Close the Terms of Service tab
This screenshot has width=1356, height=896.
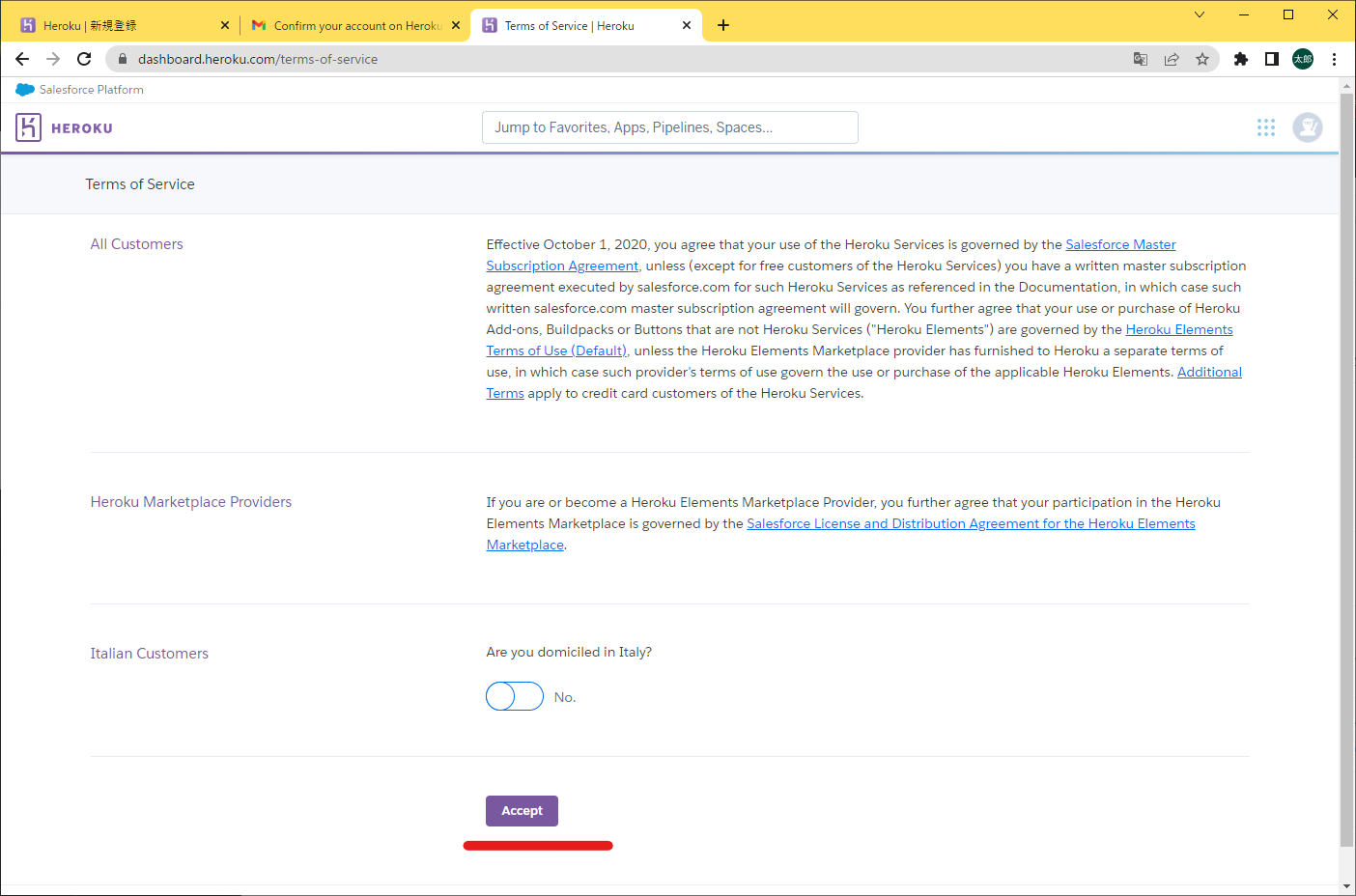(x=687, y=25)
